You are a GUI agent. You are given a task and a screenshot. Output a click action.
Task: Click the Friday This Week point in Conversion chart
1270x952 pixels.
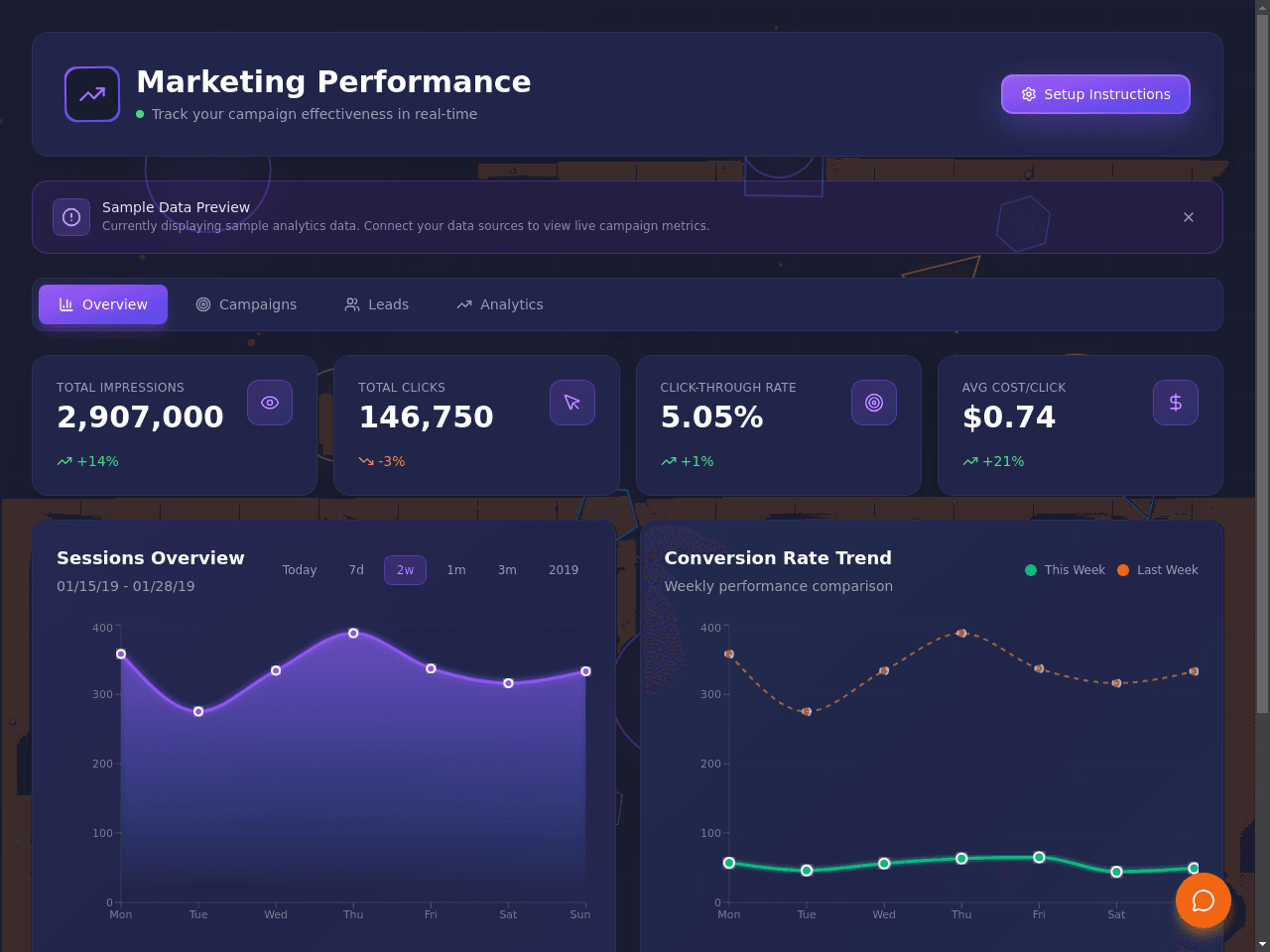pos(1039,857)
